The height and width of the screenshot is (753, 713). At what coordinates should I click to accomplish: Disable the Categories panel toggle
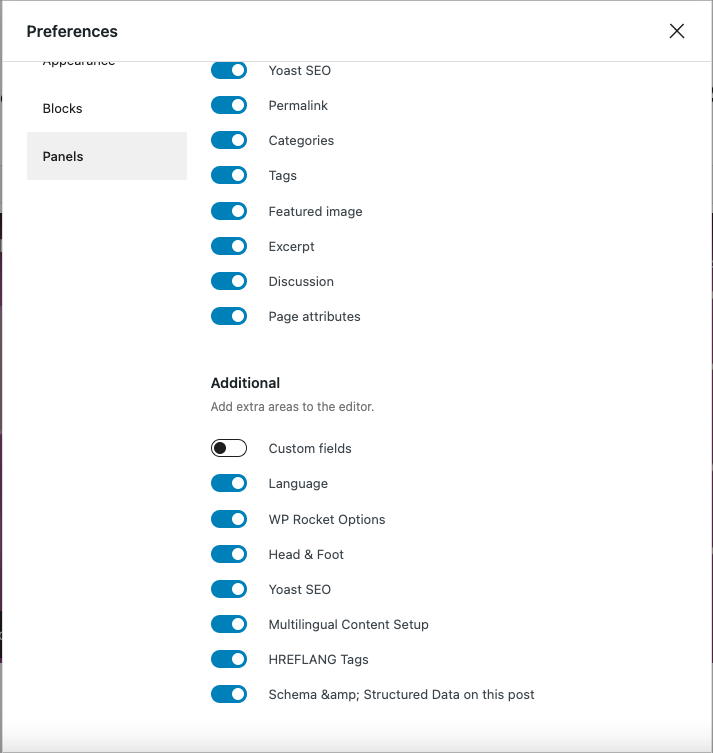[229, 140]
